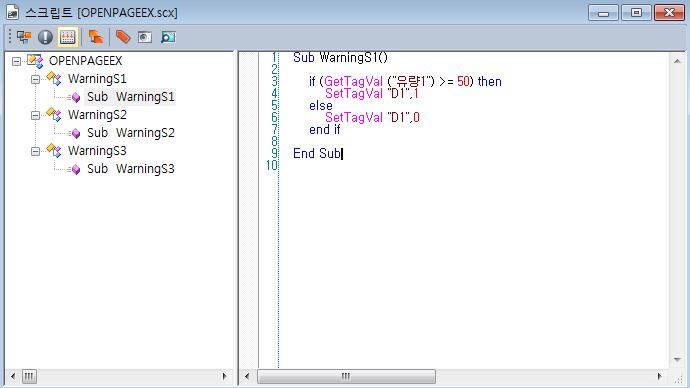Screen dimensions: 690x388
Task: Click line number 10 in the gutter
Action: pyautogui.click(x=272, y=165)
